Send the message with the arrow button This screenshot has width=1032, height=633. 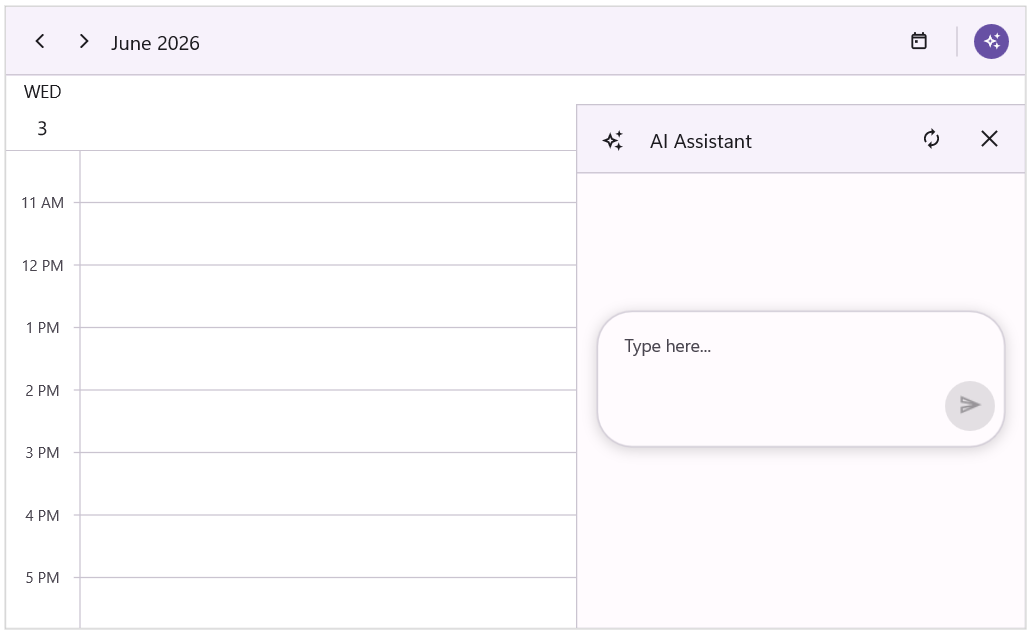[x=969, y=405]
